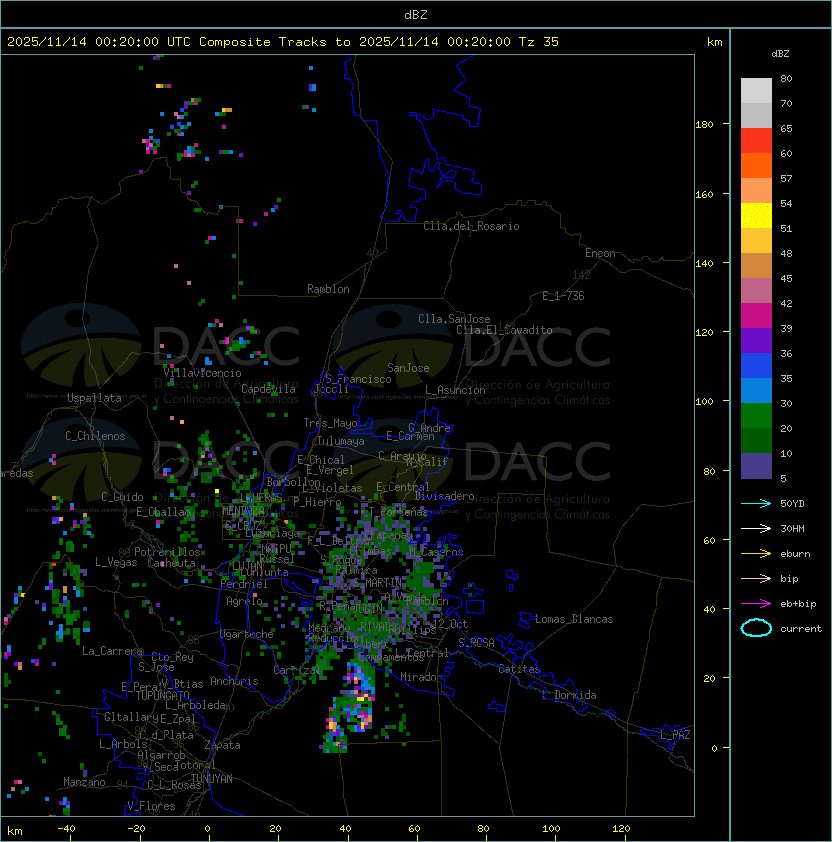Click the 'dBZ' title at the top
Screen dimensions: 832x842
416,15
